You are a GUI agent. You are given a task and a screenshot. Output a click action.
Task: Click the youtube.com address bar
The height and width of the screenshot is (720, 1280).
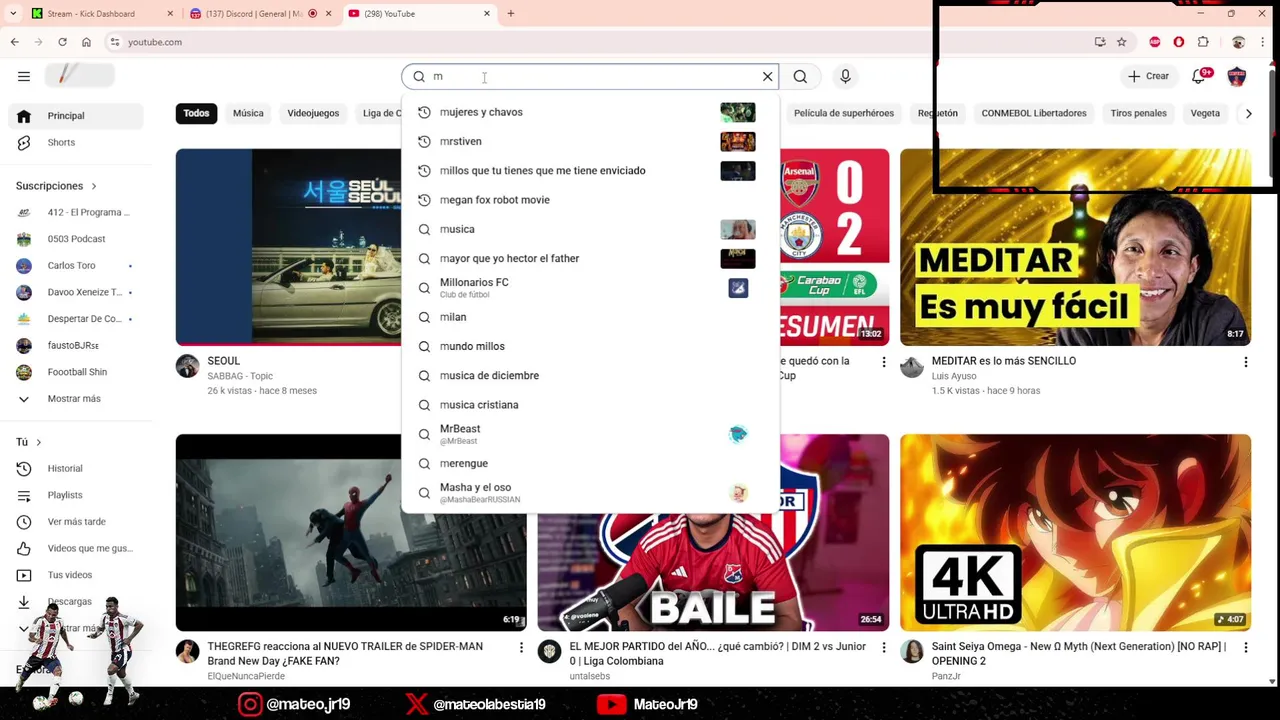pos(600,42)
